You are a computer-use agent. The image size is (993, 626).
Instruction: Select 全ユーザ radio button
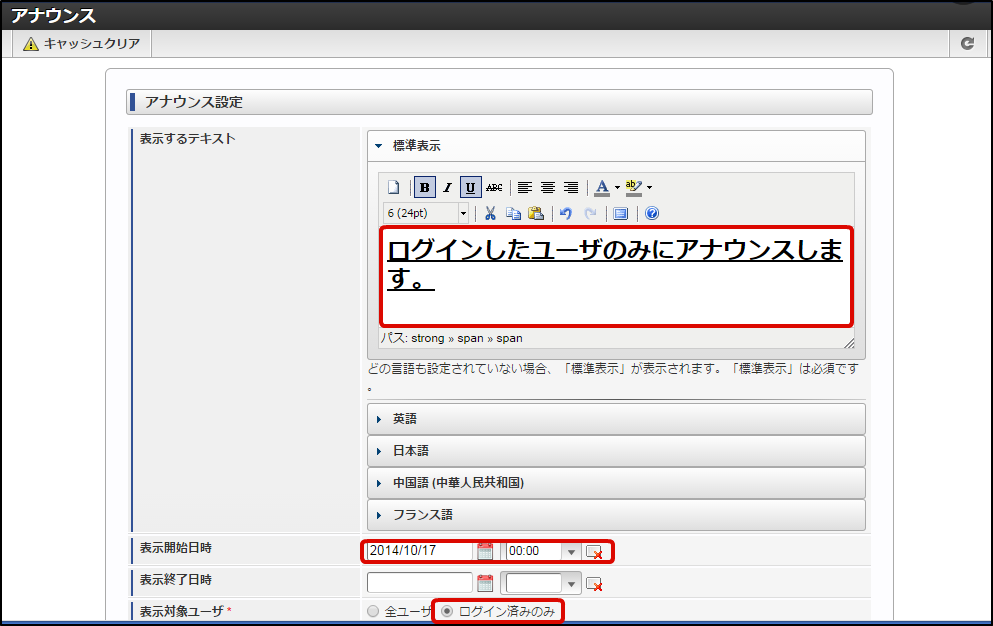click(x=373, y=611)
